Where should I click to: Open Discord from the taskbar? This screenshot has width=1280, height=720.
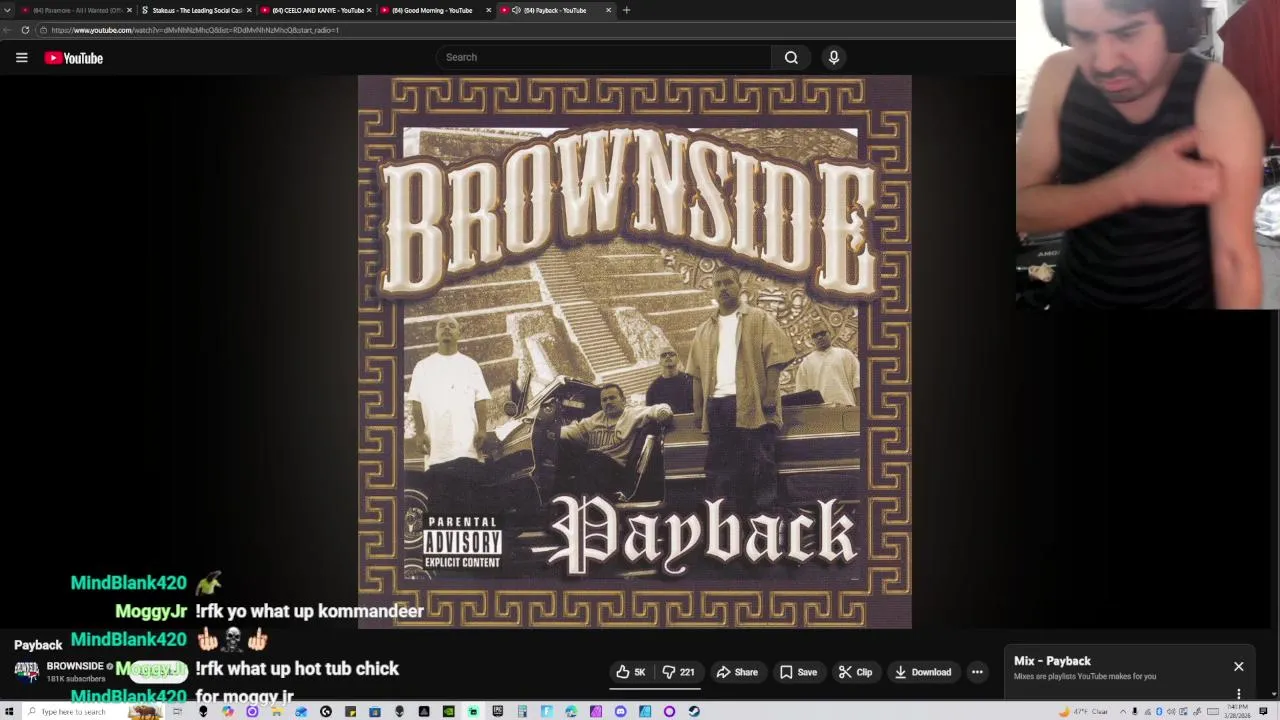tap(620, 711)
